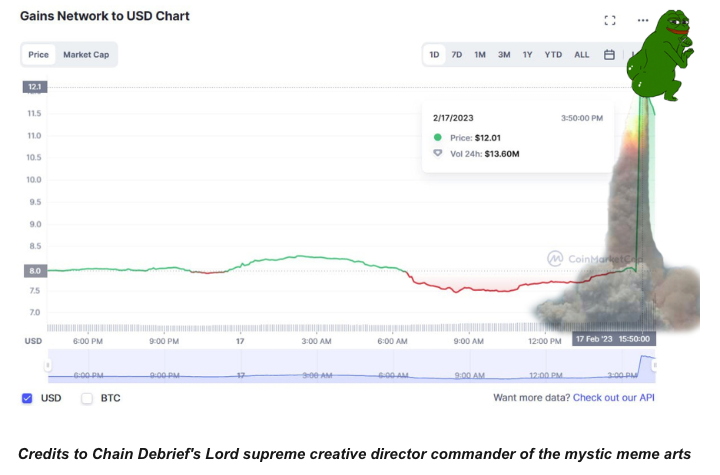Screen dimensions: 720x475
Task: Click the 9:00 PM x-axis label
Action: pos(164,341)
